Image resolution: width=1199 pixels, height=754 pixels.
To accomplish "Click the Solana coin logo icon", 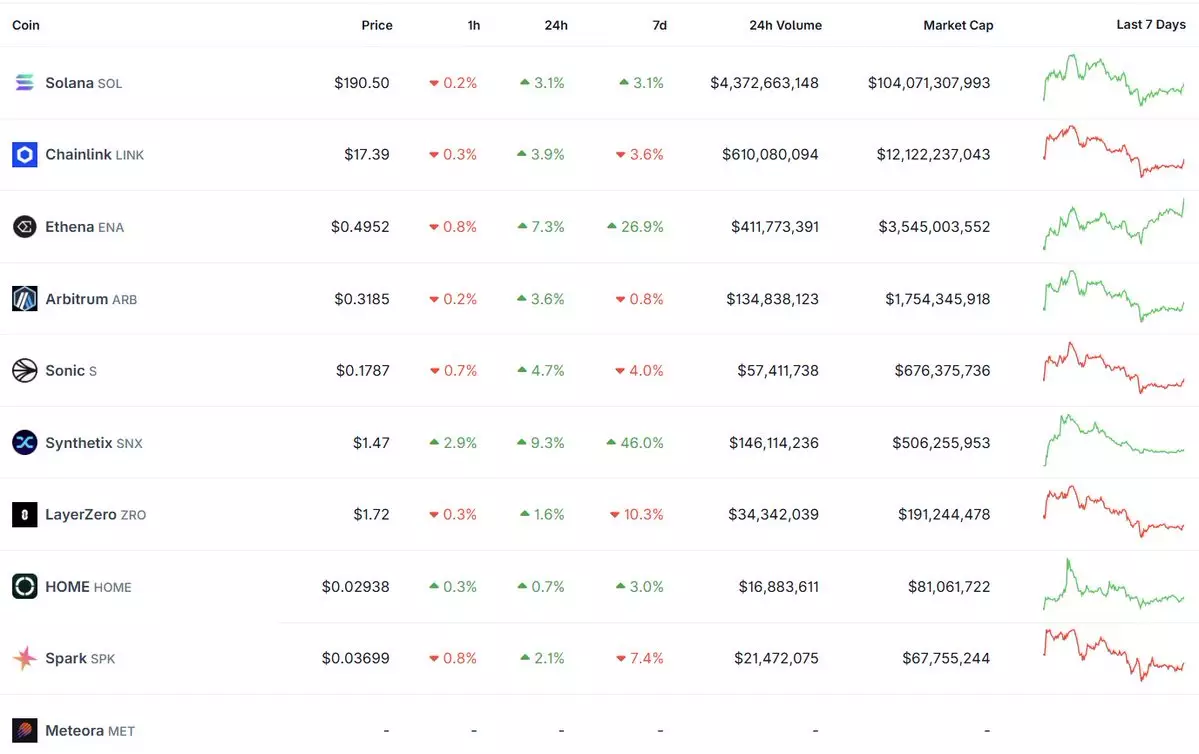I will click(24, 83).
